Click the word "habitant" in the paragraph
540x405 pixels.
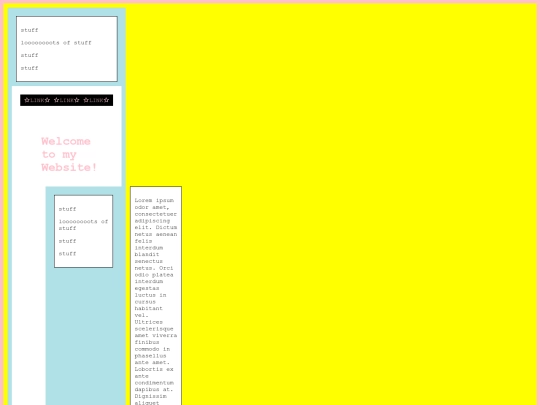149,308
